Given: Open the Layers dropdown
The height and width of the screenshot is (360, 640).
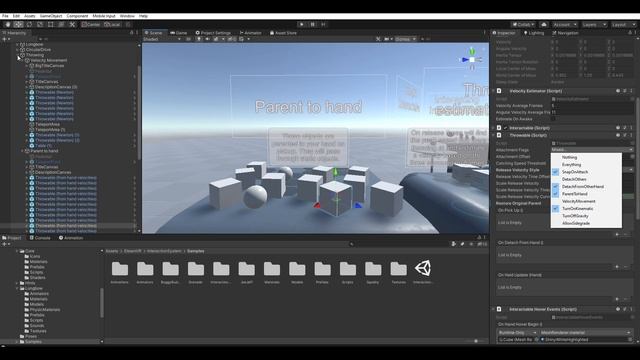Looking at the screenshot, I should [593, 24].
